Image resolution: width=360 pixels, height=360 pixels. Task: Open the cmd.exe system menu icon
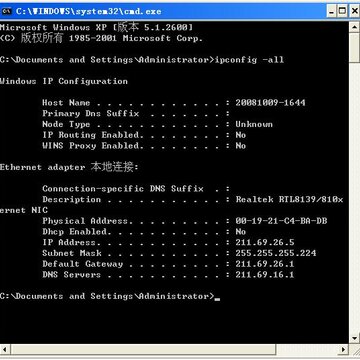(6, 11)
